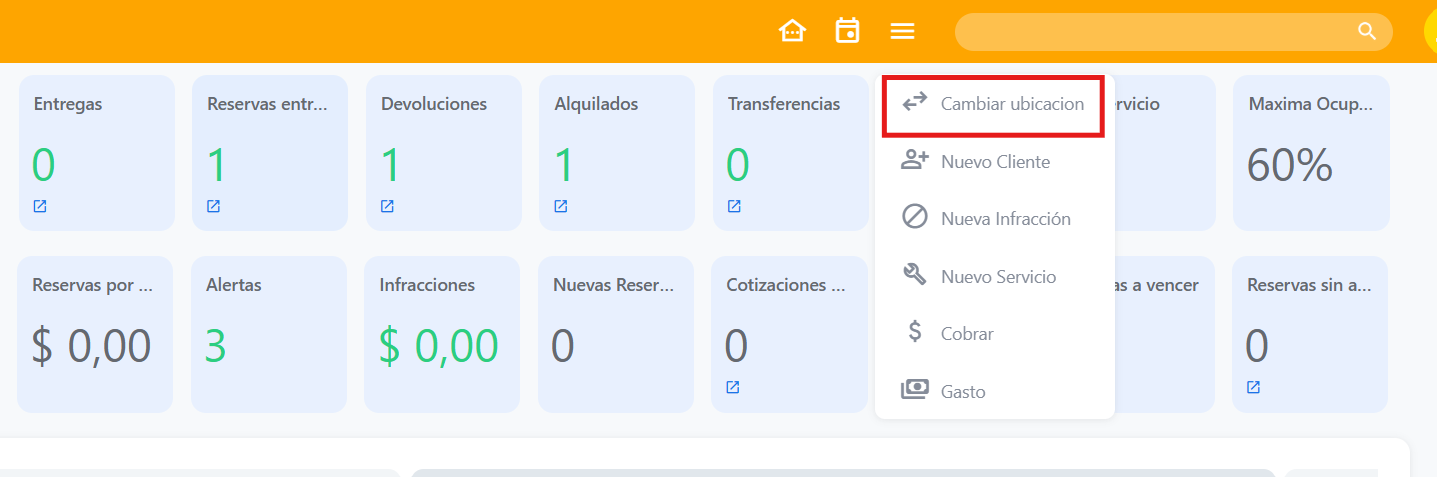The width and height of the screenshot is (1437, 477).
Task: Click the Maxima Ocup... 60% card
Action: coord(1310,153)
